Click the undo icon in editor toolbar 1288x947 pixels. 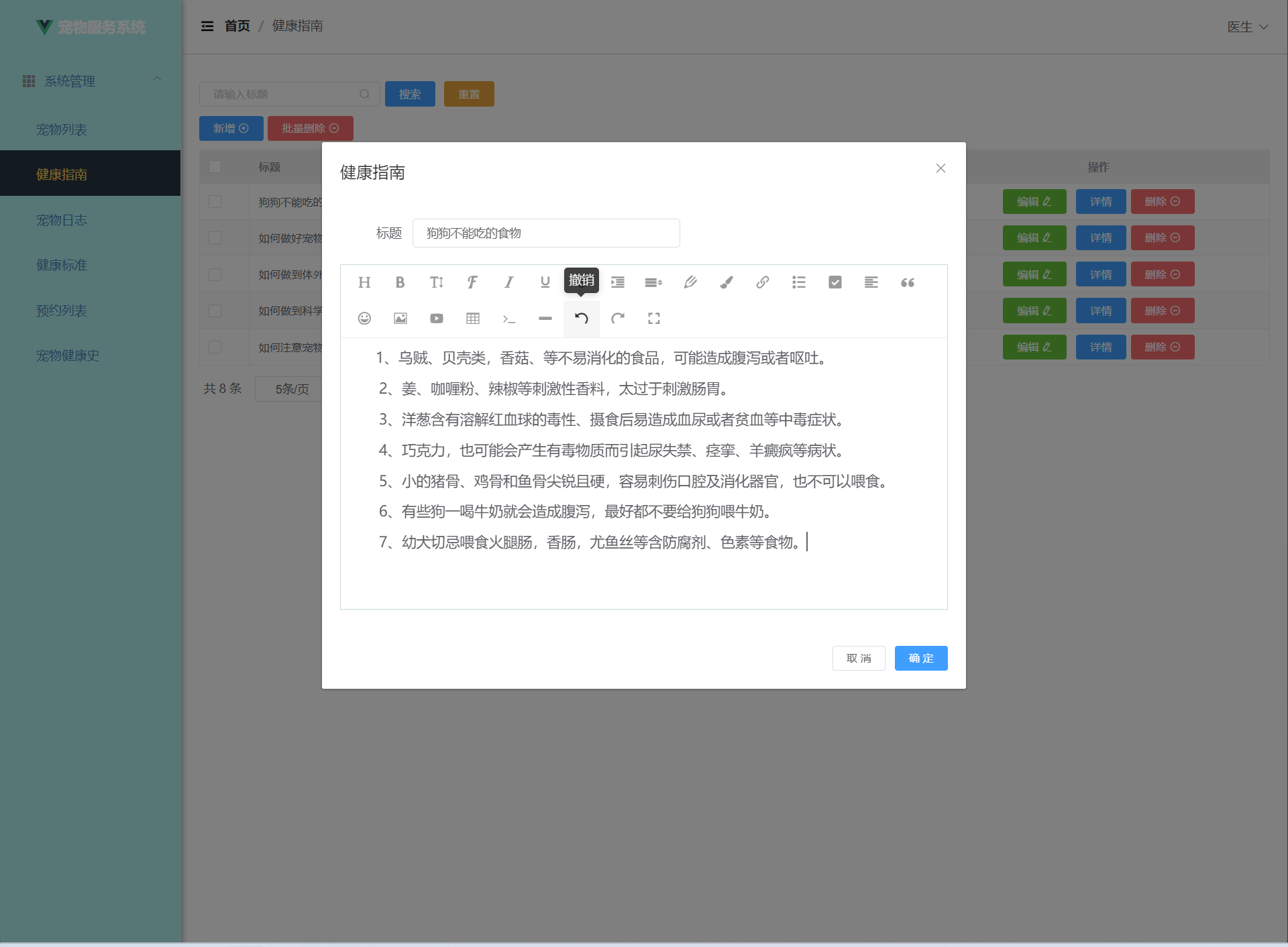pos(581,319)
